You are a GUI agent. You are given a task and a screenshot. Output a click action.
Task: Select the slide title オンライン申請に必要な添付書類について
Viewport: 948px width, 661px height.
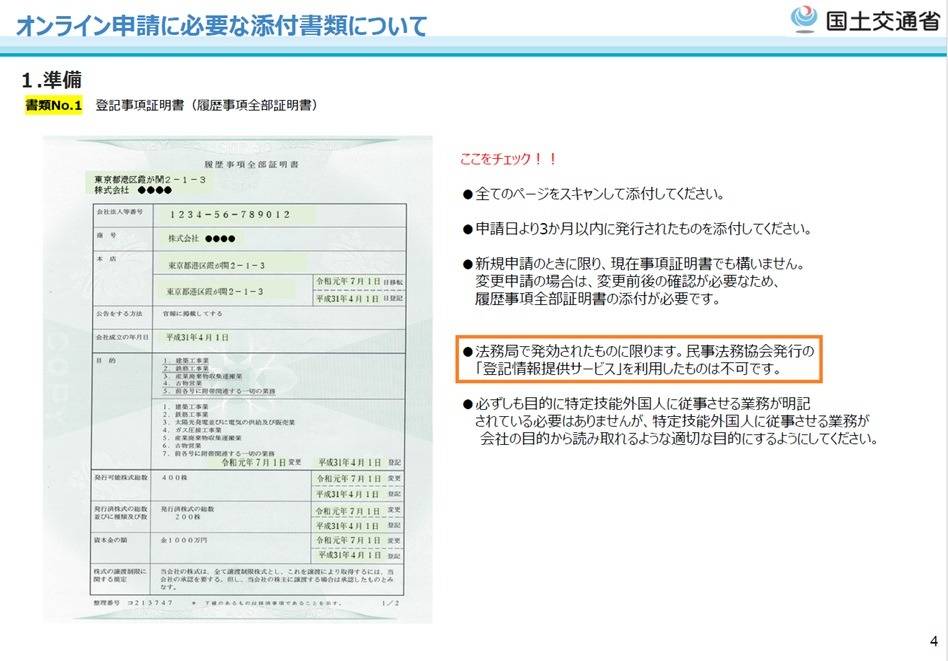click(222, 25)
